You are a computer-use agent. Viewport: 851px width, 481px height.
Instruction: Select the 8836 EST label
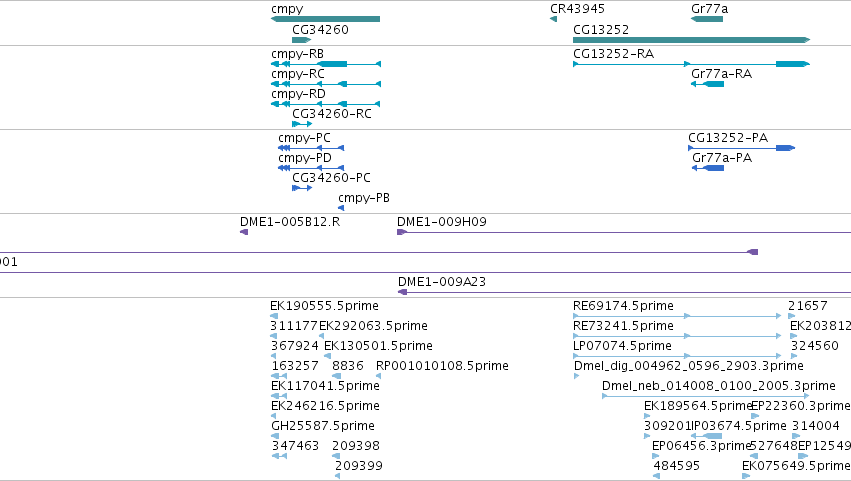(348, 366)
